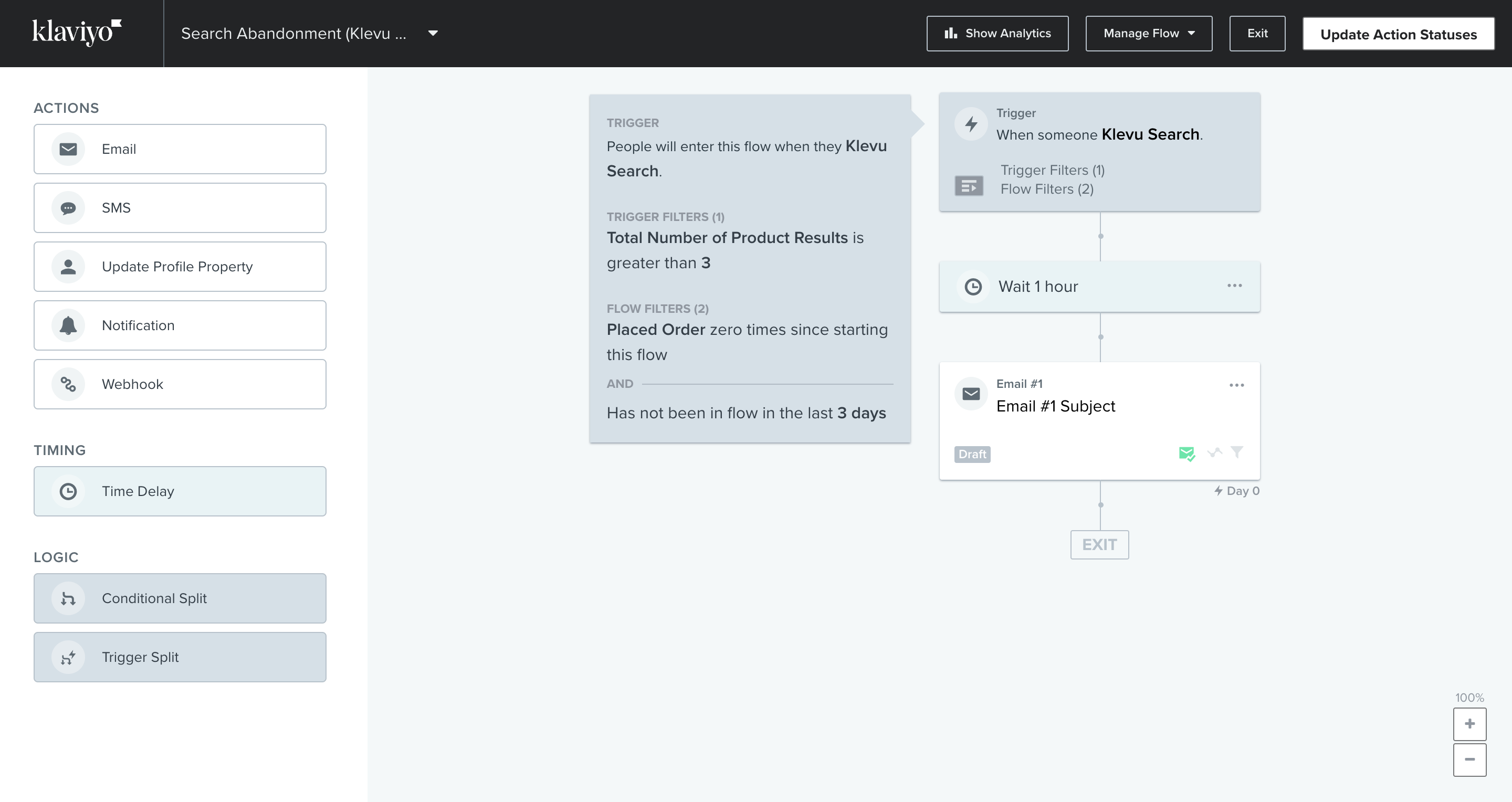Click the Placed Order flow filter text
This screenshot has width=1512, height=802.
747,342
